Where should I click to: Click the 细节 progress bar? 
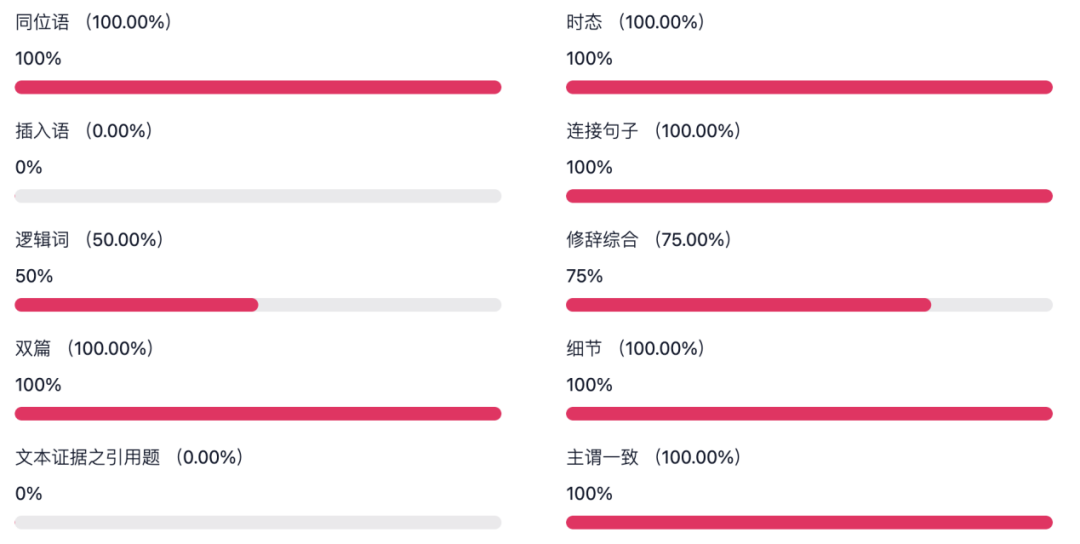809,414
